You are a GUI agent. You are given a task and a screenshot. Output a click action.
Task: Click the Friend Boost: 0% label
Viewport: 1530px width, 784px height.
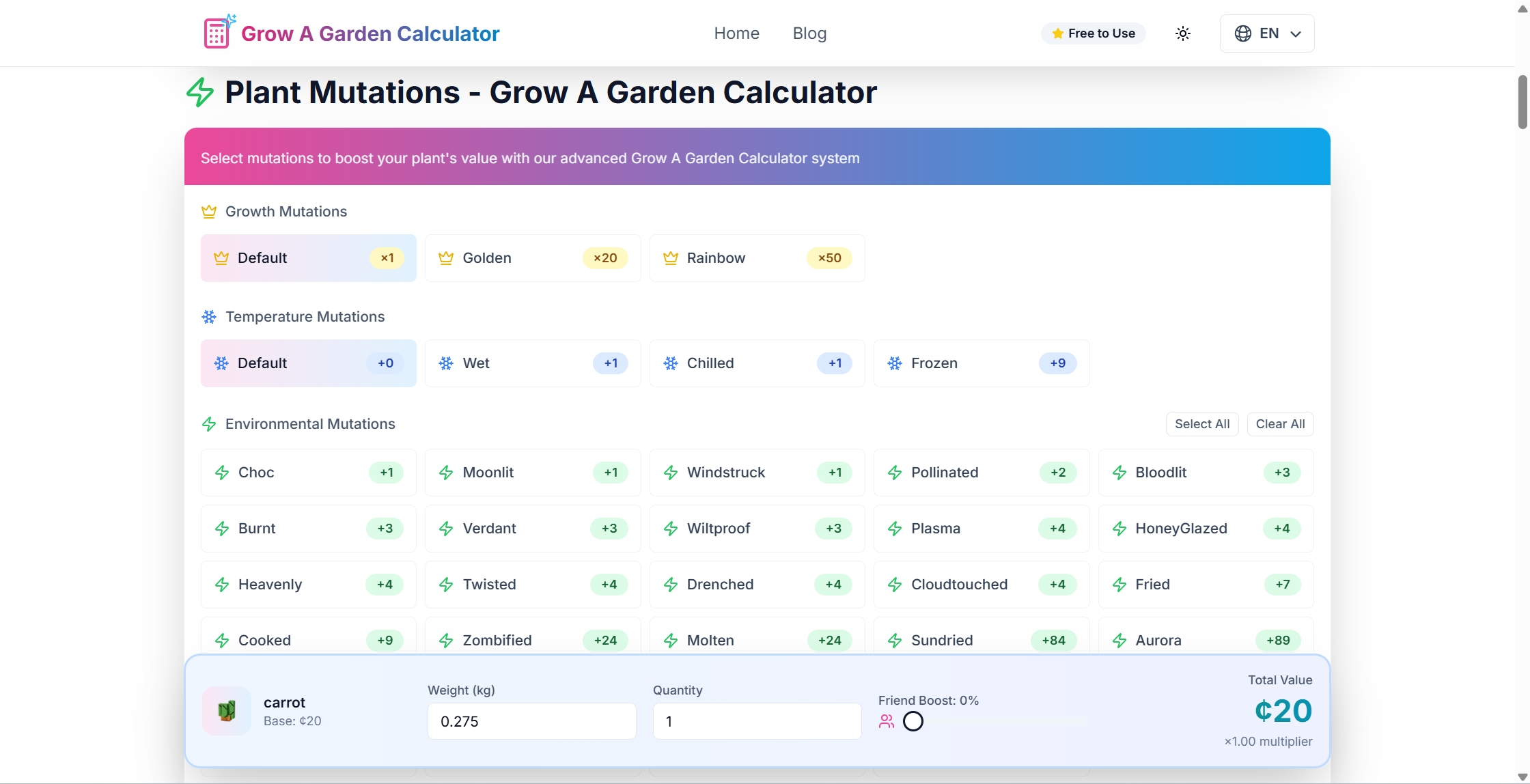point(928,701)
